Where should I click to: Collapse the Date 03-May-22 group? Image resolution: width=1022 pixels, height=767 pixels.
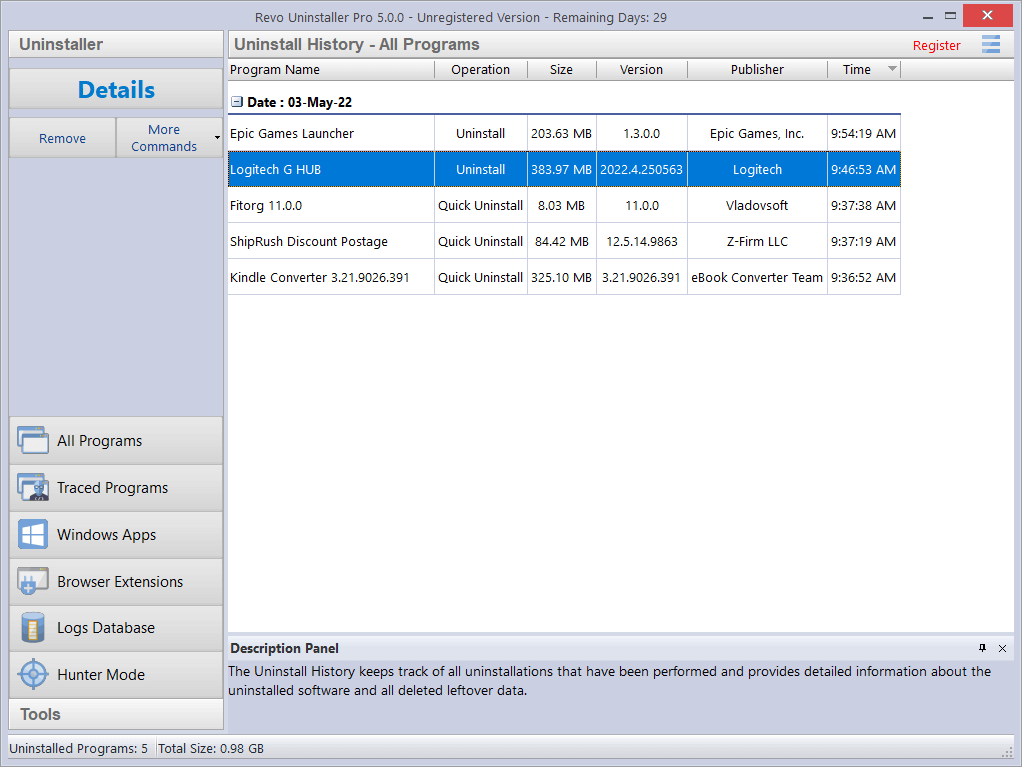pos(237,102)
